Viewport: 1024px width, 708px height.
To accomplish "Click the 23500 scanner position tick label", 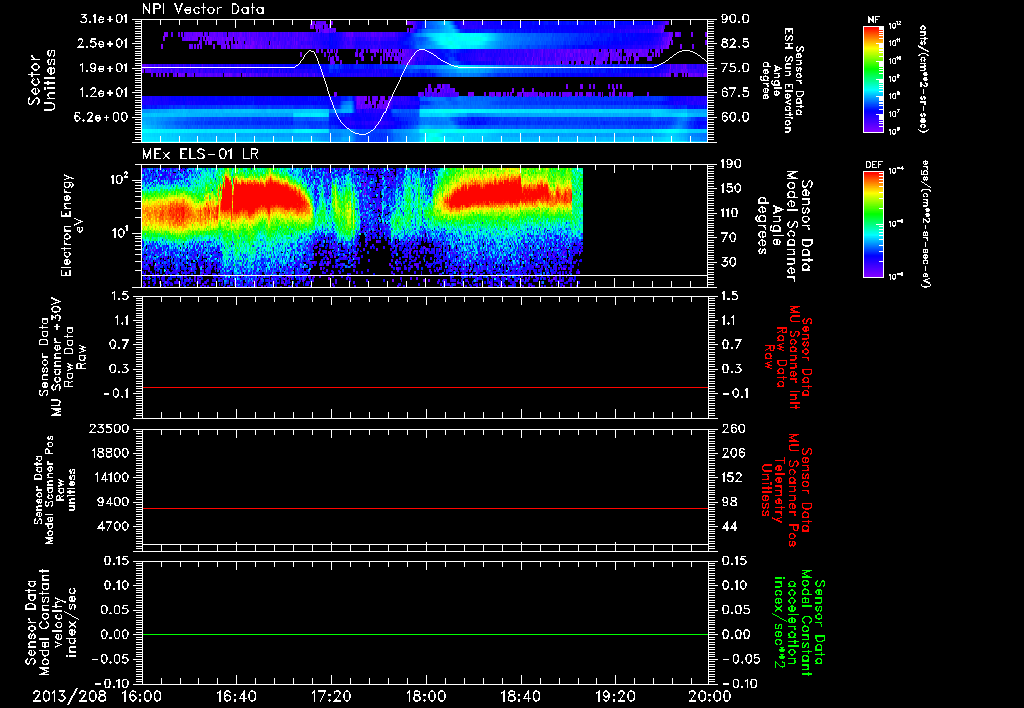I will tap(110, 428).
